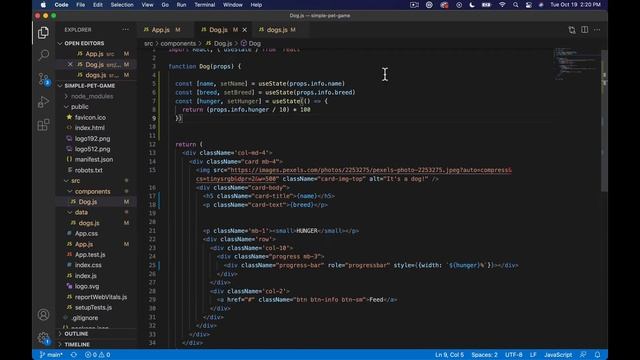The width and height of the screenshot is (640, 360).
Task: Open macOS Control Center icon
Action: (529, 5)
